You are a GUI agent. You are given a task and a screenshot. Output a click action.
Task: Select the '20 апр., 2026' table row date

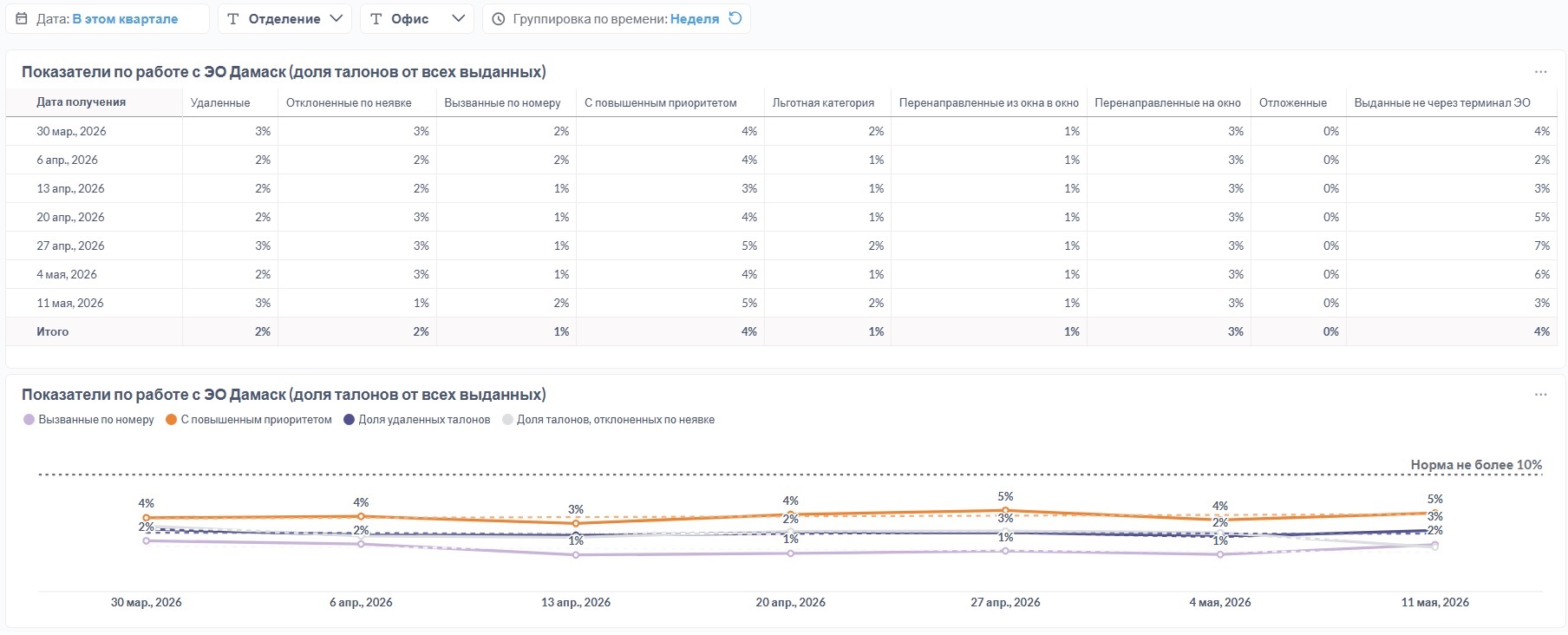pos(70,217)
